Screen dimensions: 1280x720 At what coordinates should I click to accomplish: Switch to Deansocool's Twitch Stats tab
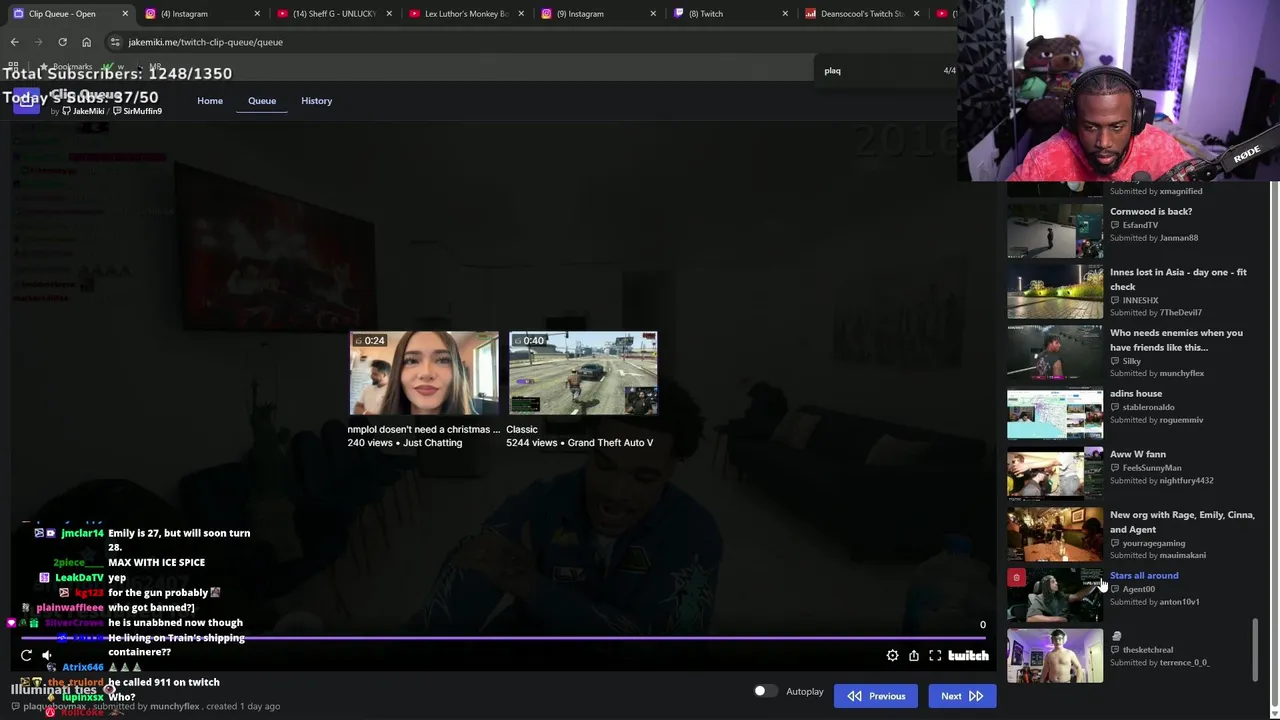point(862,14)
